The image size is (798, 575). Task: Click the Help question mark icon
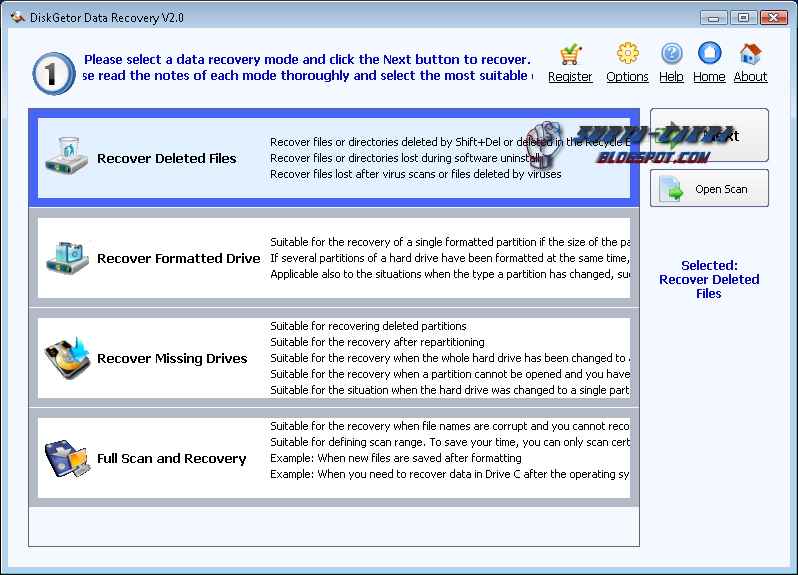coord(671,53)
